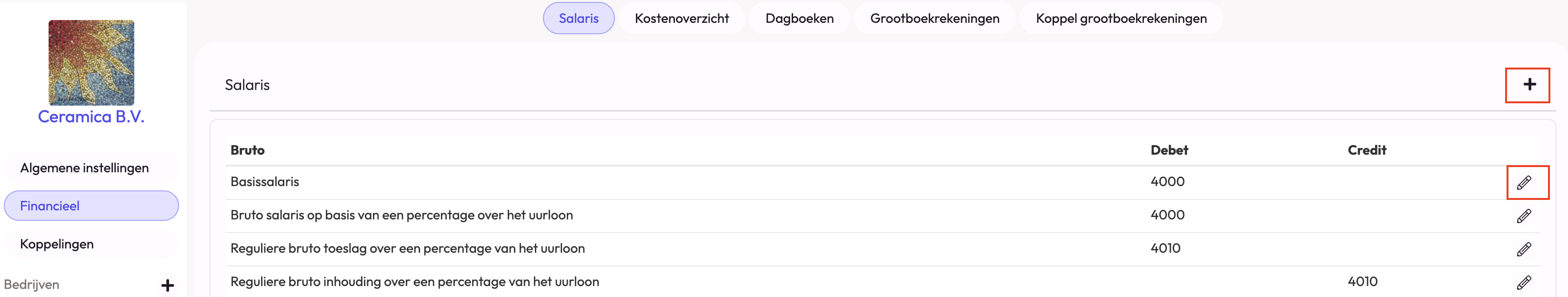1568x297 pixels.
Task: Click the plus icon to add Salaris entry
Action: tap(1529, 85)
